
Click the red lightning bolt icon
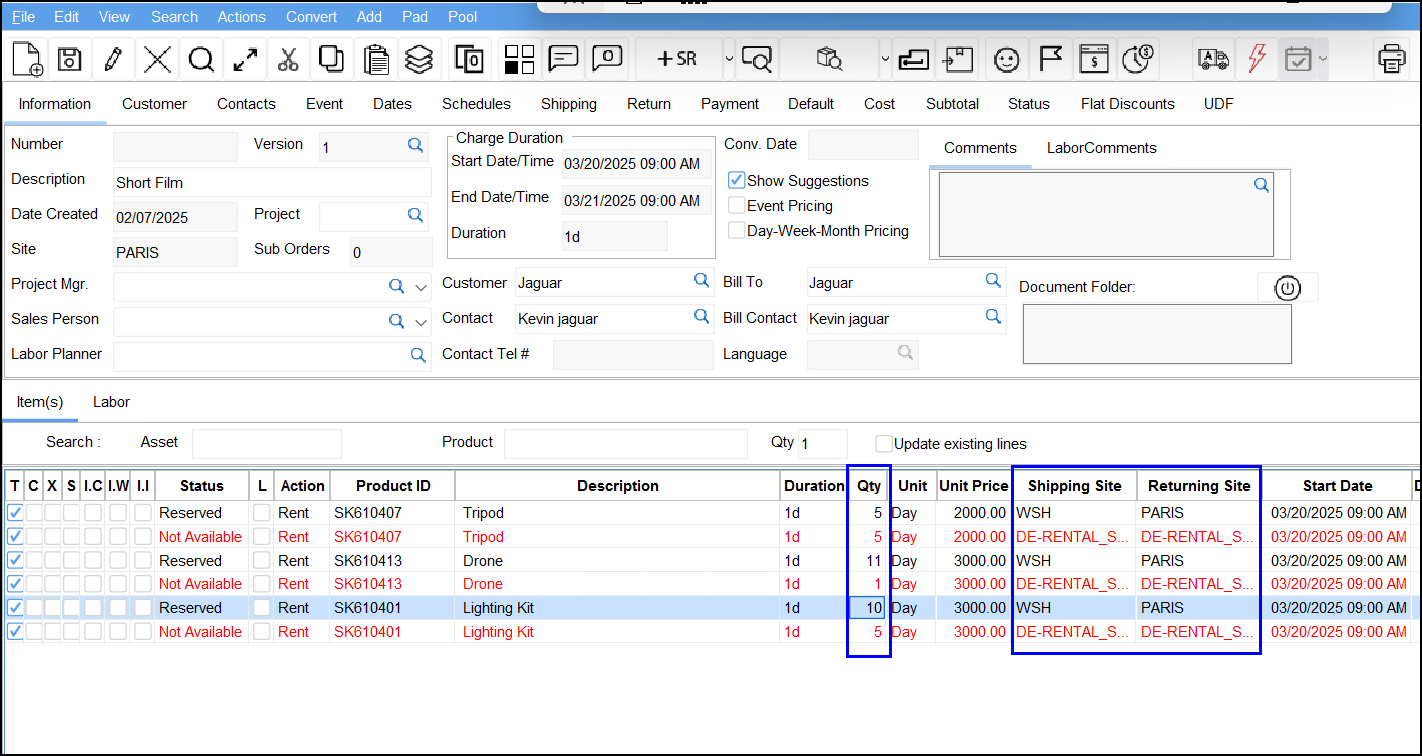[x=1257, y=59]
